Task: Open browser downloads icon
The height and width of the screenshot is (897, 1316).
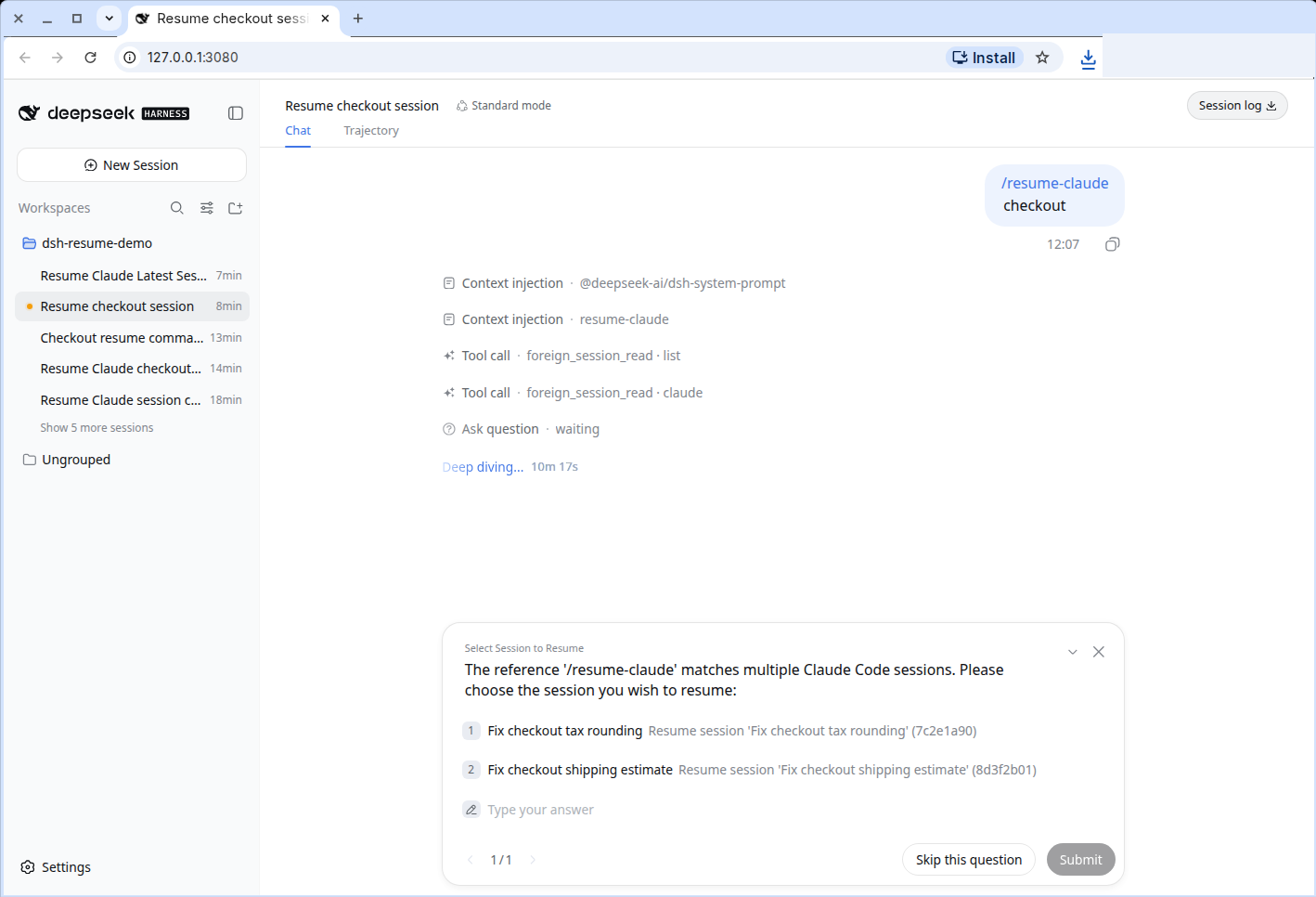Action: 1089,58
